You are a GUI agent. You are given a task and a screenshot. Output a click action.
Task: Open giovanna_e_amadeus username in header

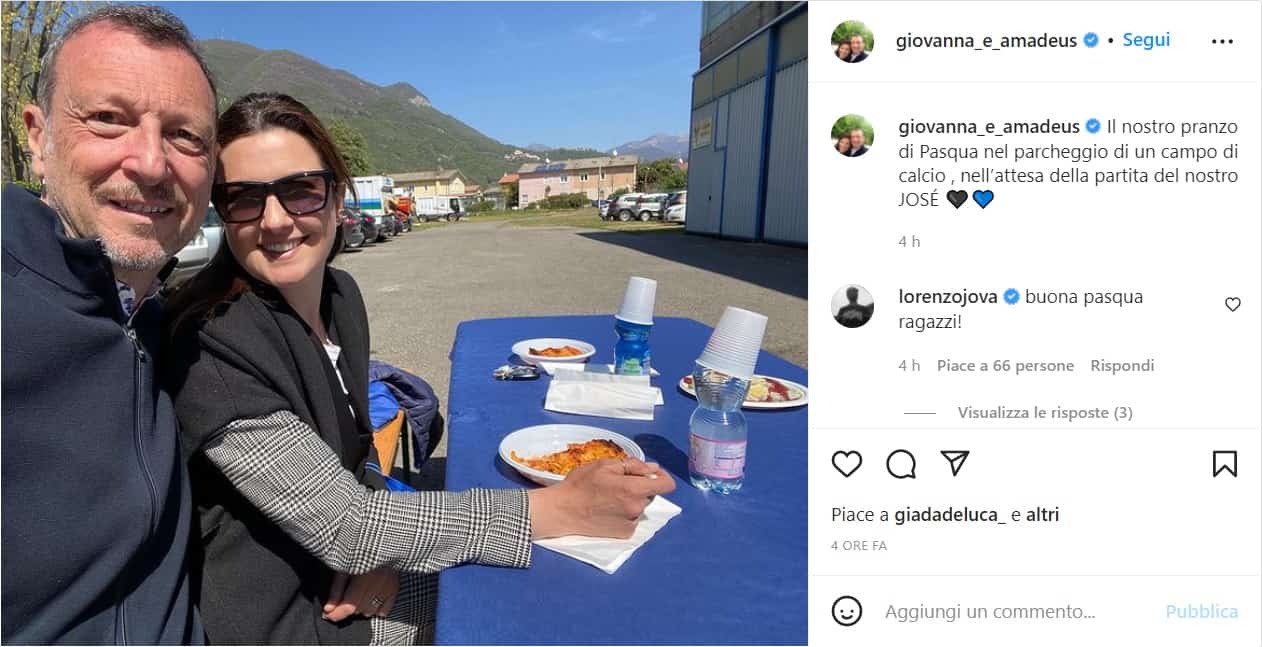click(987, 41)
